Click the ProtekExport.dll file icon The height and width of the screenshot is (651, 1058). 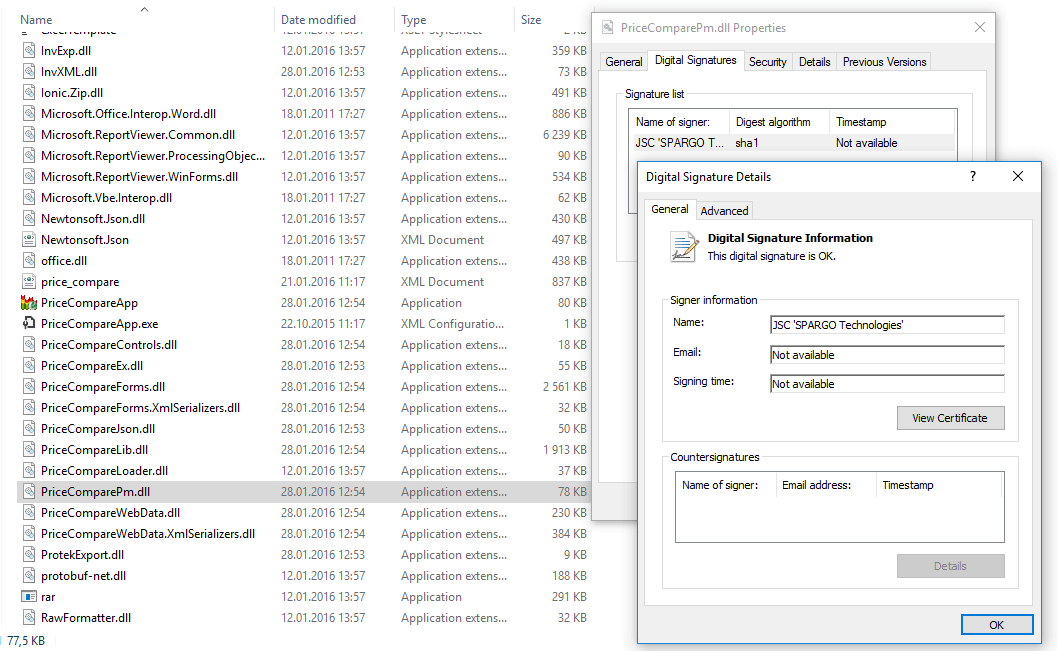[29, 555]
